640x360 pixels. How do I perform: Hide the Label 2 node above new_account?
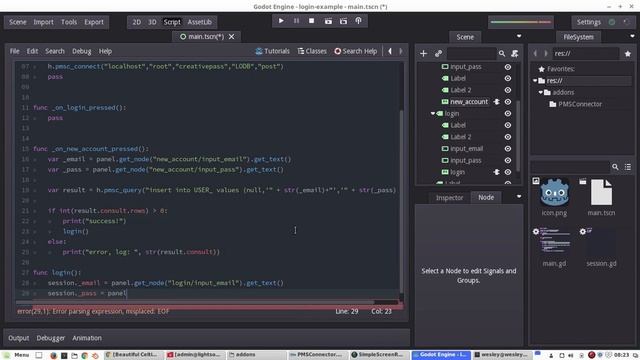coord(508,90)
